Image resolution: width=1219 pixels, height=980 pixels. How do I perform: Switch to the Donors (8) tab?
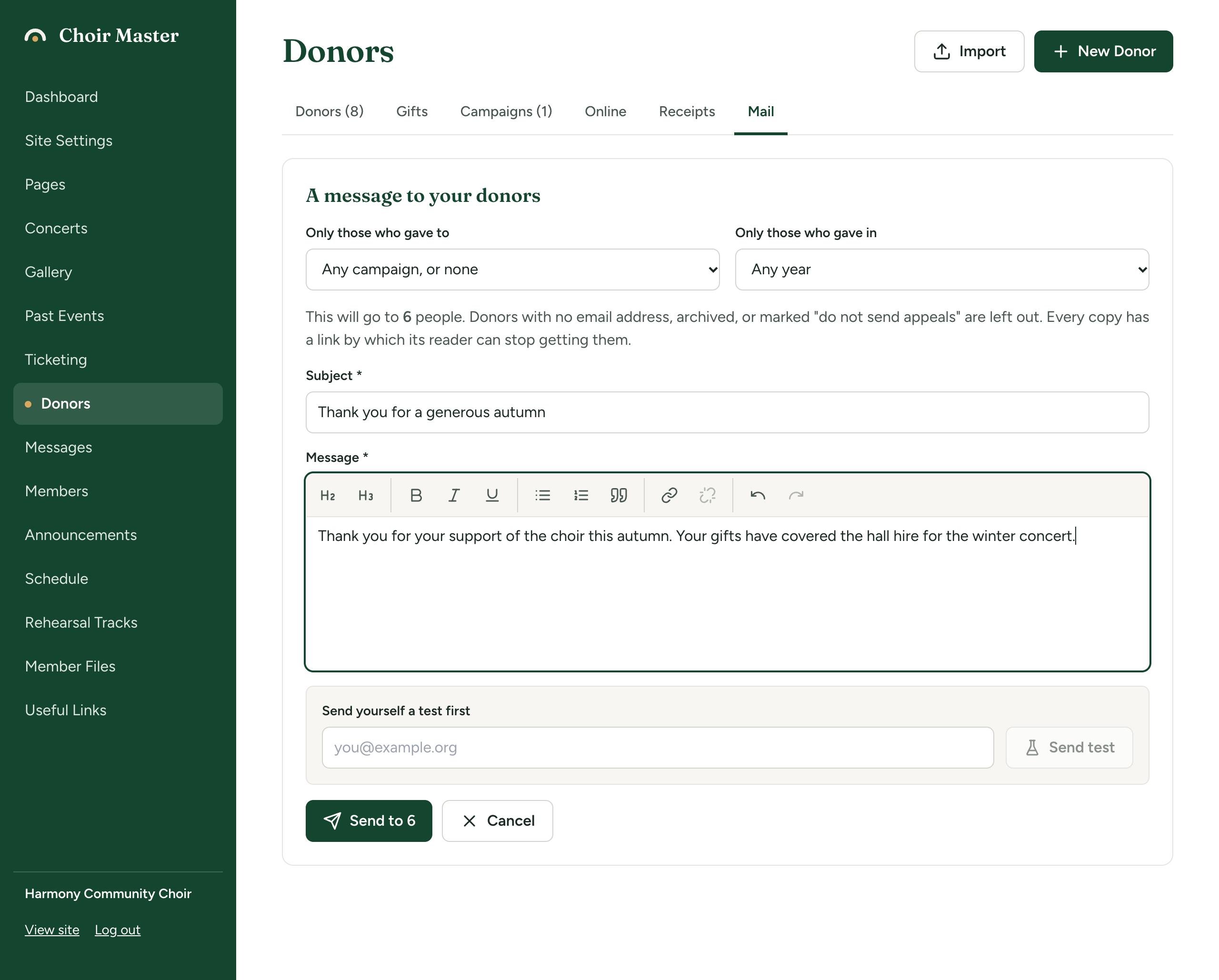click(330, 111)
